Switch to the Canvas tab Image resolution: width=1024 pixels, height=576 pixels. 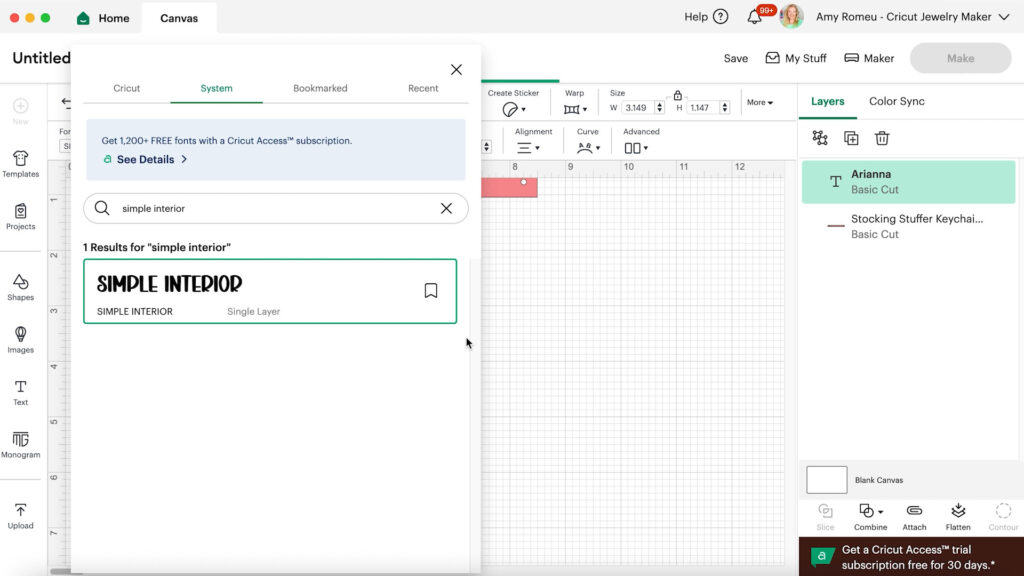point(179,18)
